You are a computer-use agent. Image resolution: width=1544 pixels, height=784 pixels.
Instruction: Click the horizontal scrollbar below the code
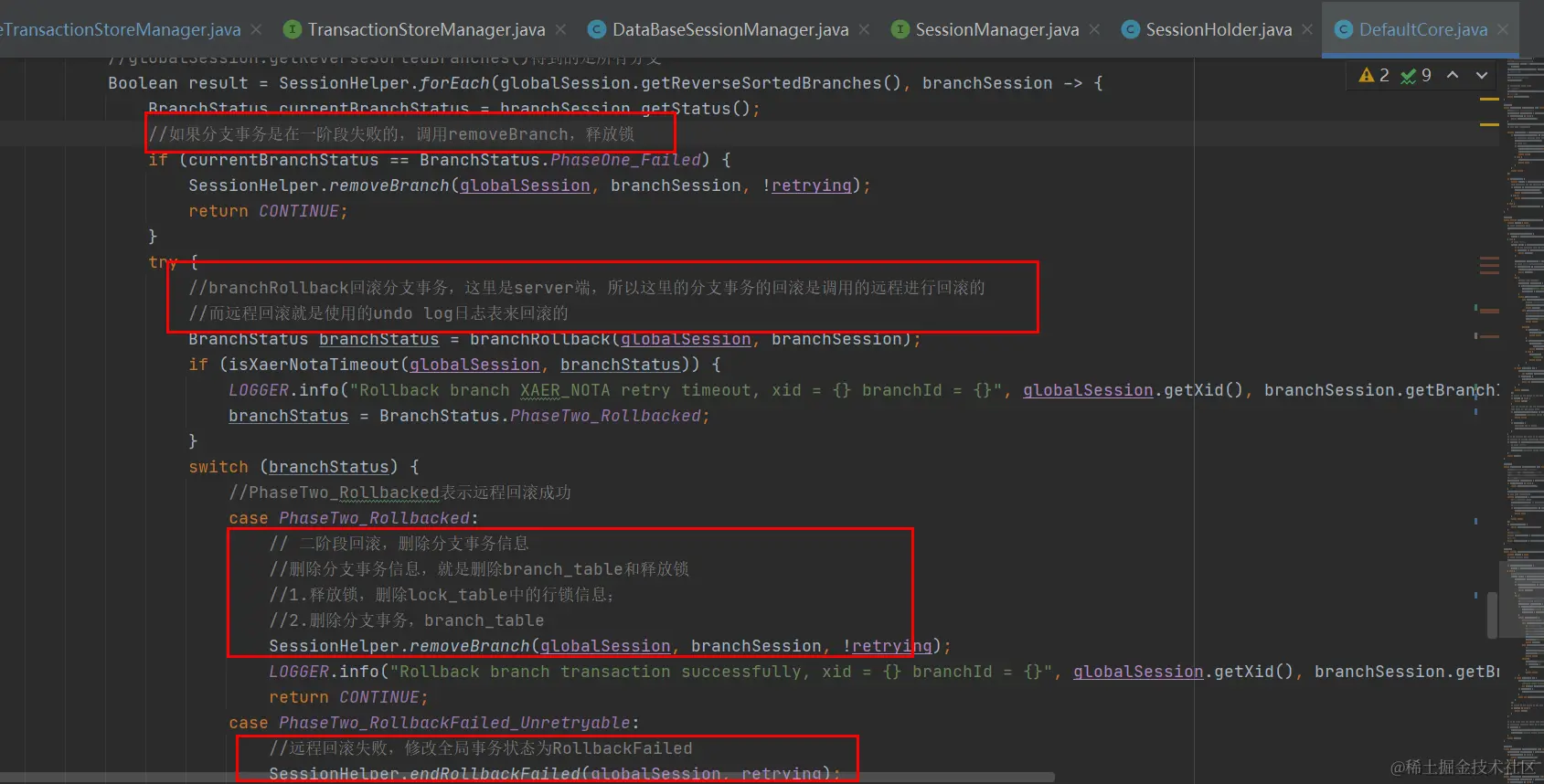527,778
